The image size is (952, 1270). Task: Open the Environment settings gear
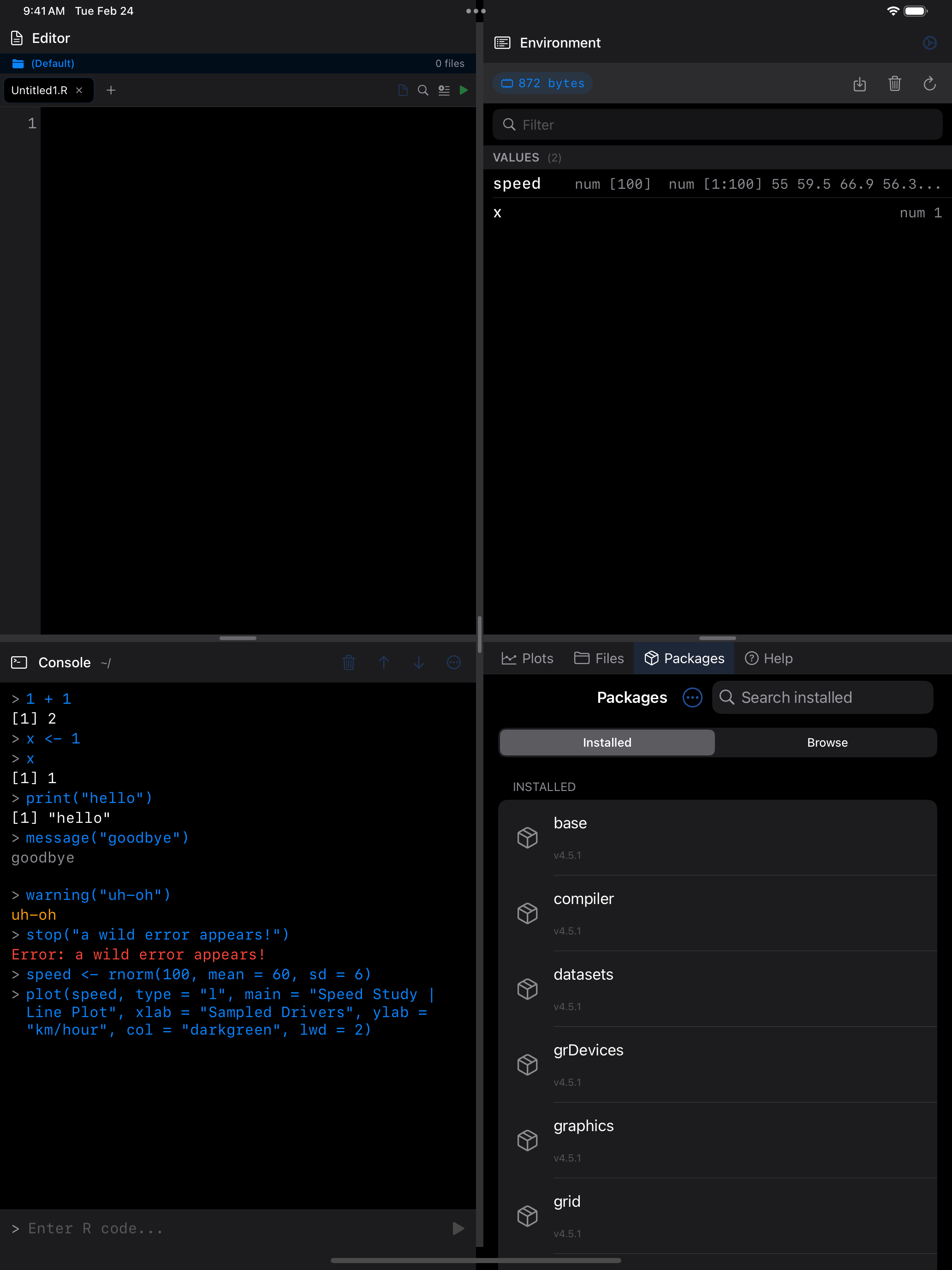pos(929,42)
